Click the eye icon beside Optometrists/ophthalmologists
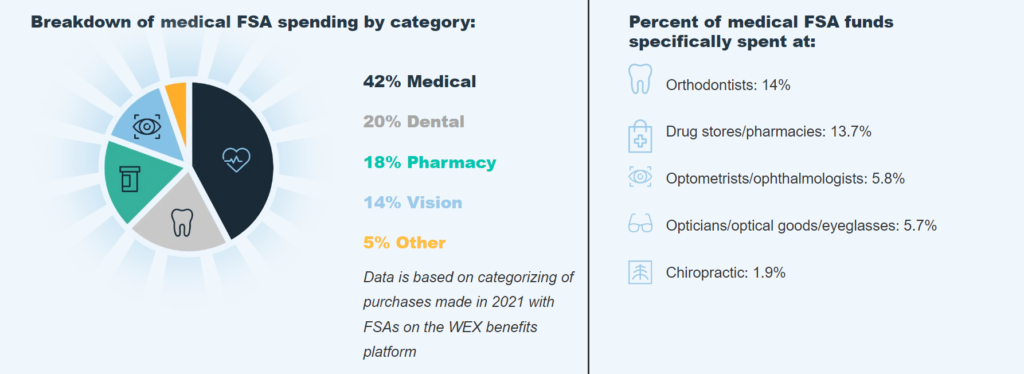The width and height of the screenshot is (1024, 374). pos(640,178)
